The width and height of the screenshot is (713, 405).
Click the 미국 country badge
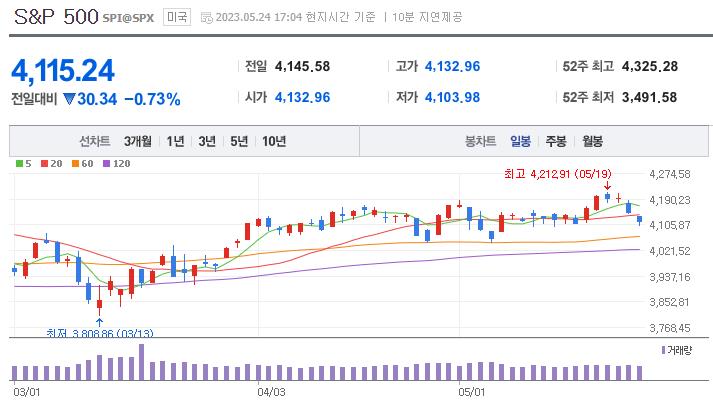[x=177, y=17]
